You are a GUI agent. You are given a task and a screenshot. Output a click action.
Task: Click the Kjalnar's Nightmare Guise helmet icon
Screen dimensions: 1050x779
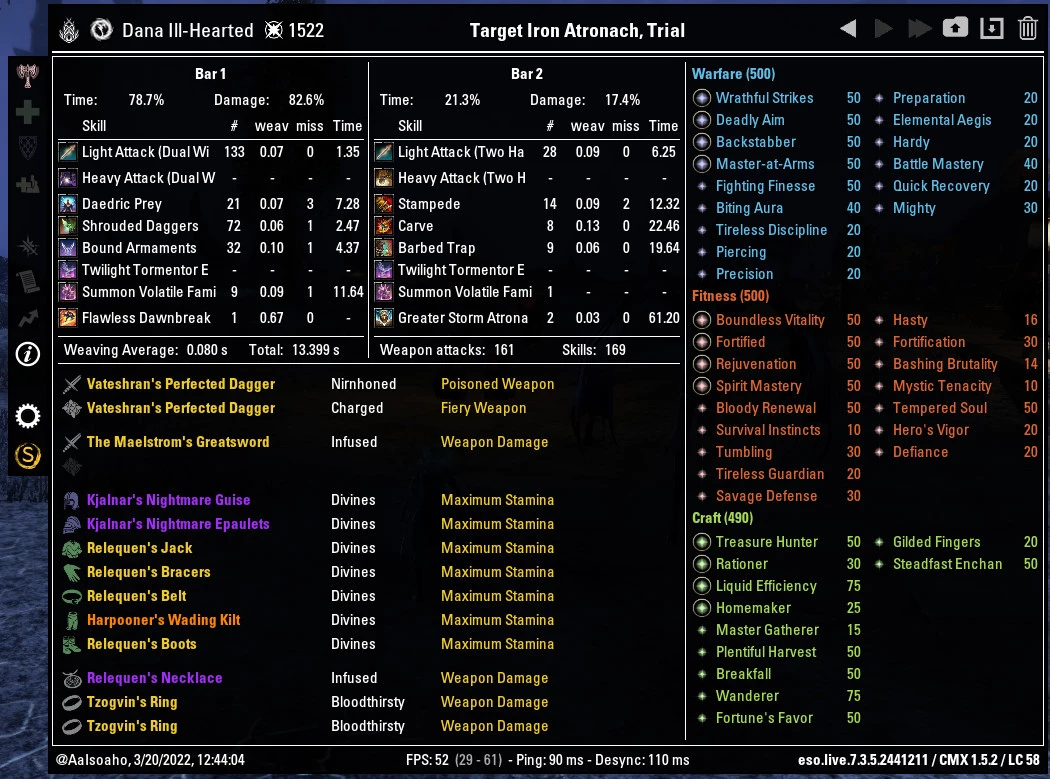pos(72,500)
